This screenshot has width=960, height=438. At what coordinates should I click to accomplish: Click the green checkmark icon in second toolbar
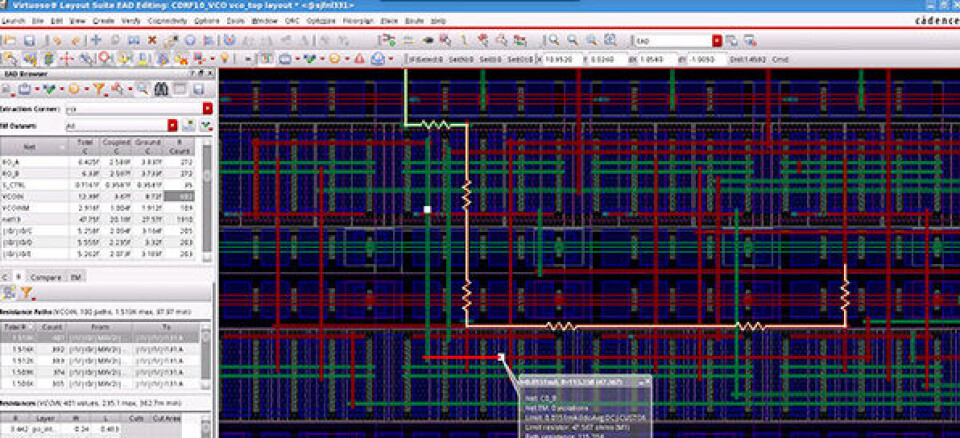[x=310, y=59]
